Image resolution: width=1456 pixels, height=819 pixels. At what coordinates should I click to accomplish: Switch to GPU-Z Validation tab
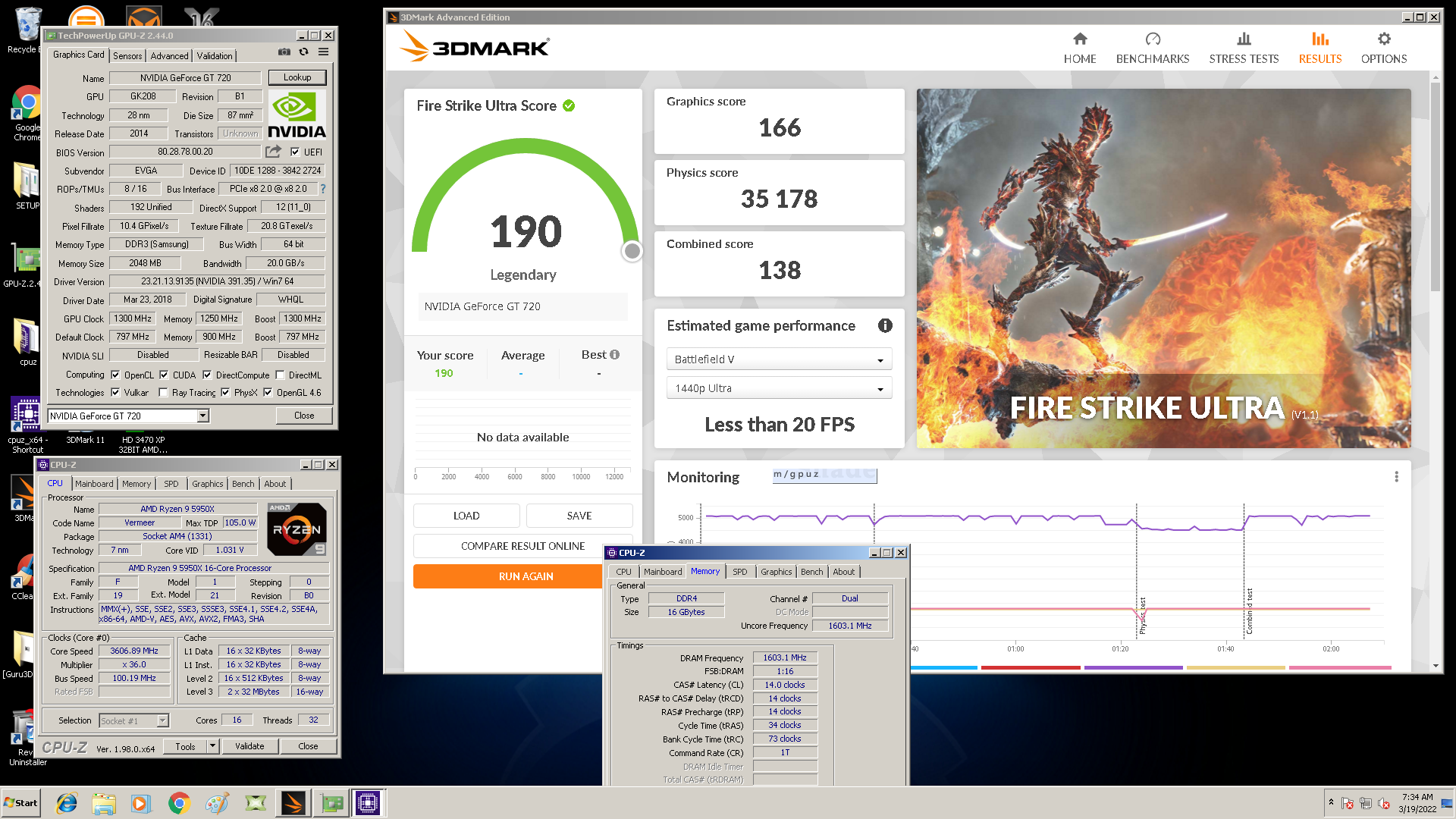coord(215,56)
